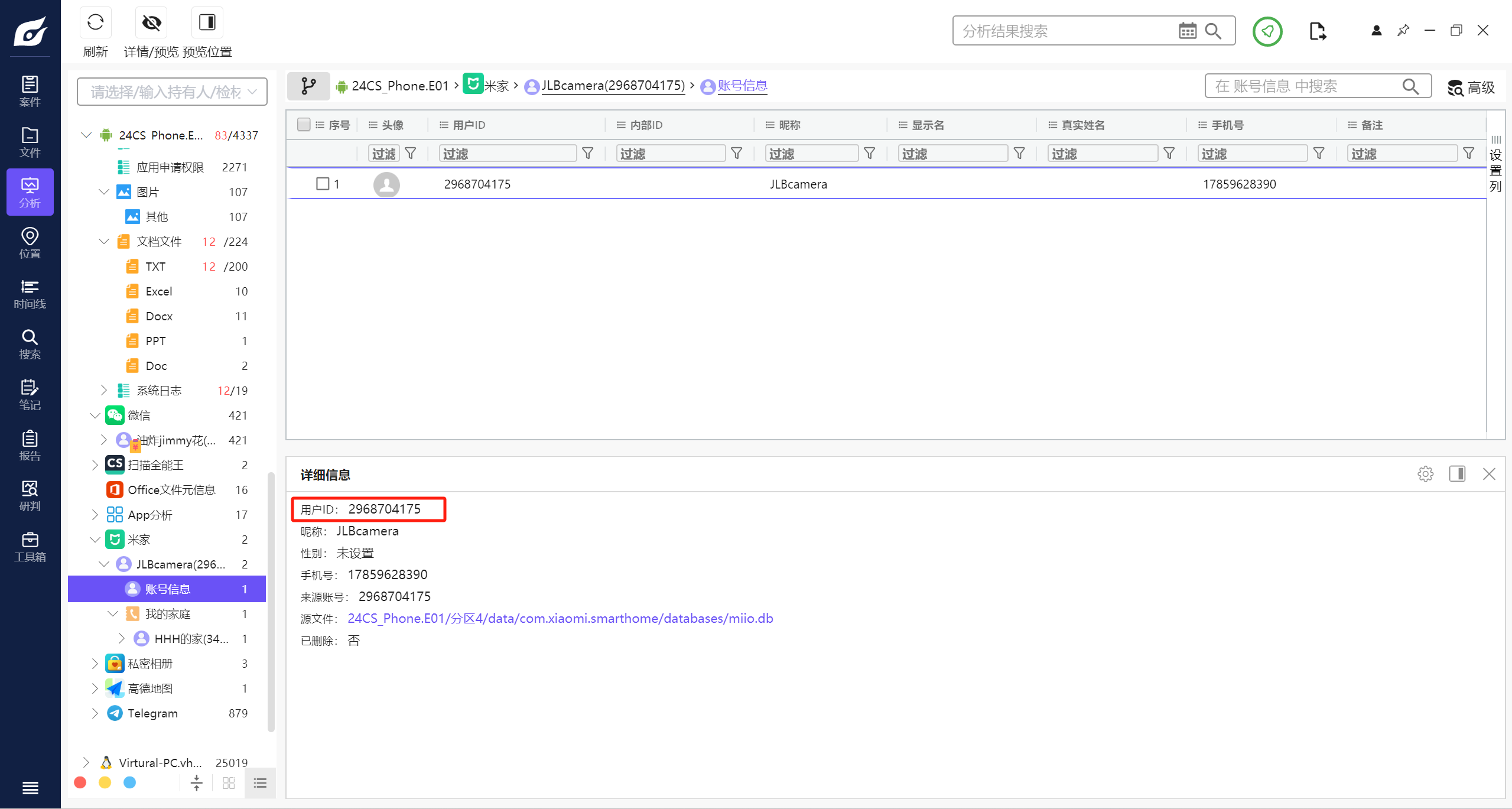Viewport: 1512px width, 809px height.
Task: Click the calendar icon in search box
Action: click(1187, 31)
